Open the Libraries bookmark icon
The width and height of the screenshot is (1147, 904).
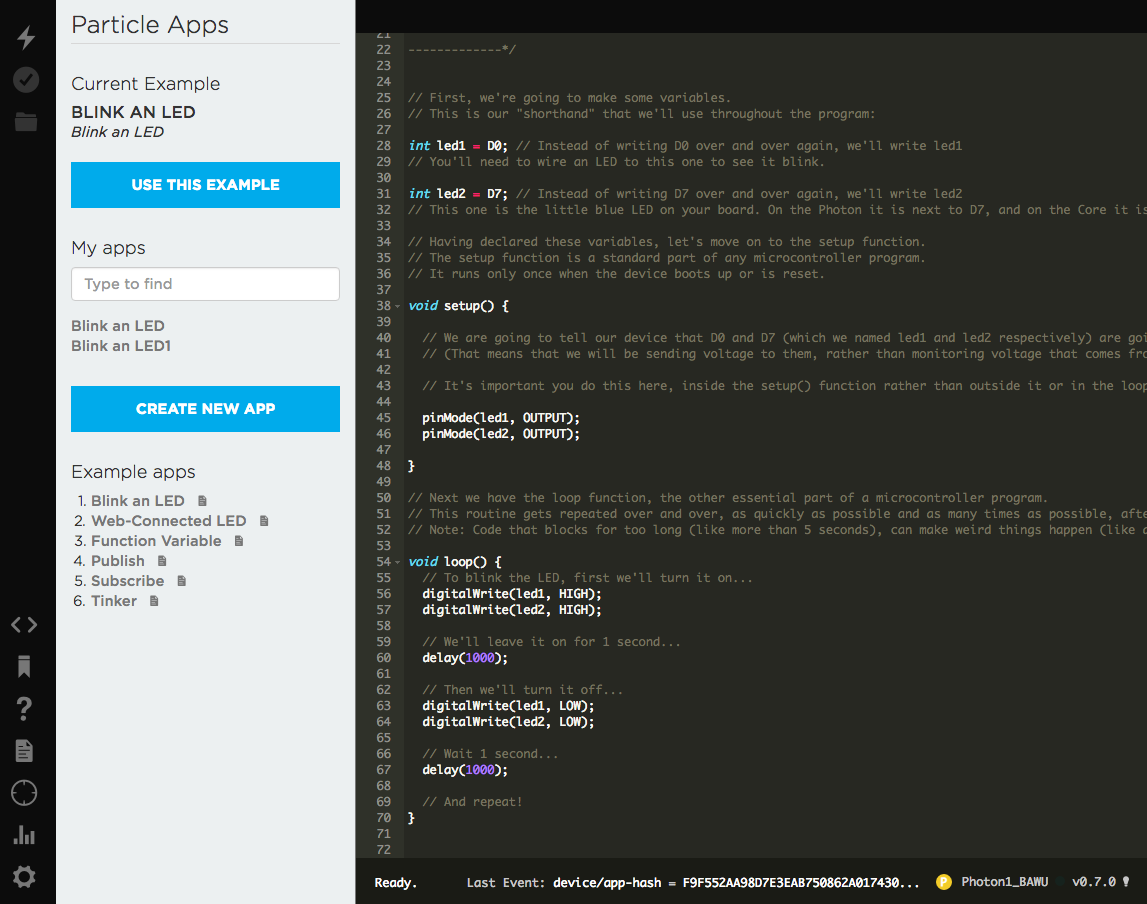(24, 666)
